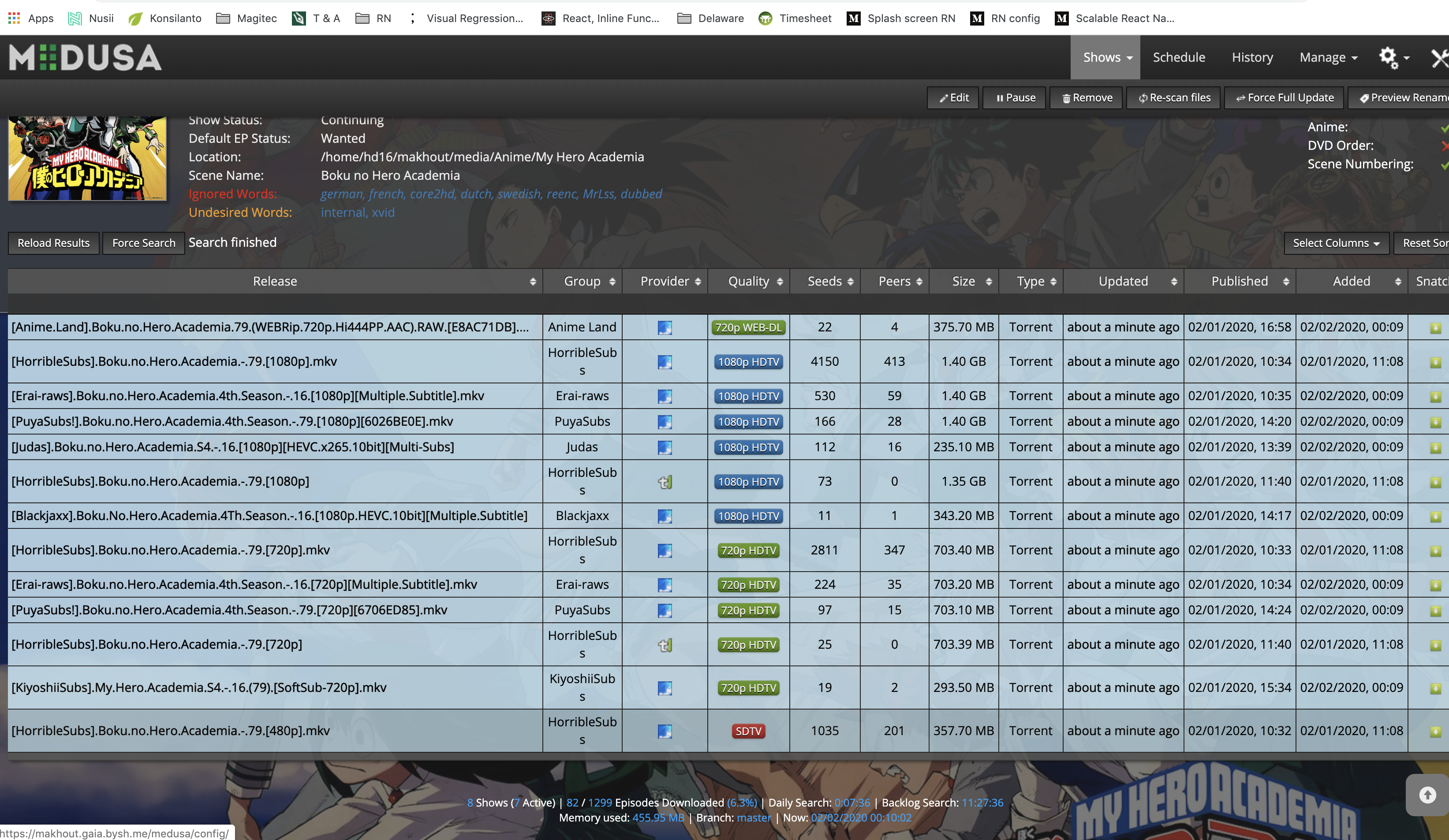1449x840 pixels.
Task: Open the settings gear menu
Action: tap(1394, 57)
